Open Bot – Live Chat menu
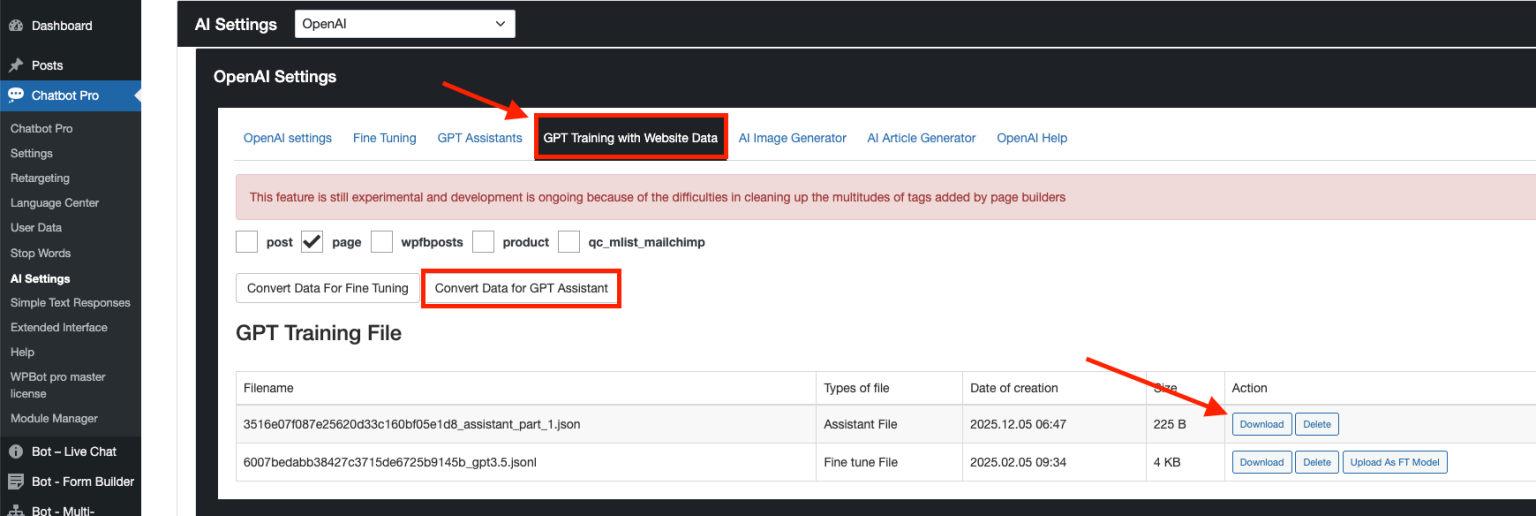This screenshot has width=1536, height=516. pos(74,452)
